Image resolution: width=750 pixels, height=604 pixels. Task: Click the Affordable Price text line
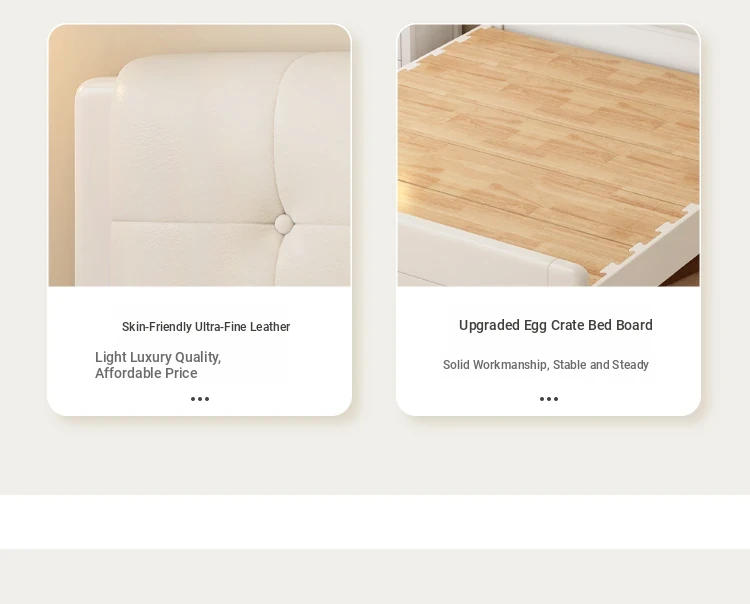click(x=146, y=373)
